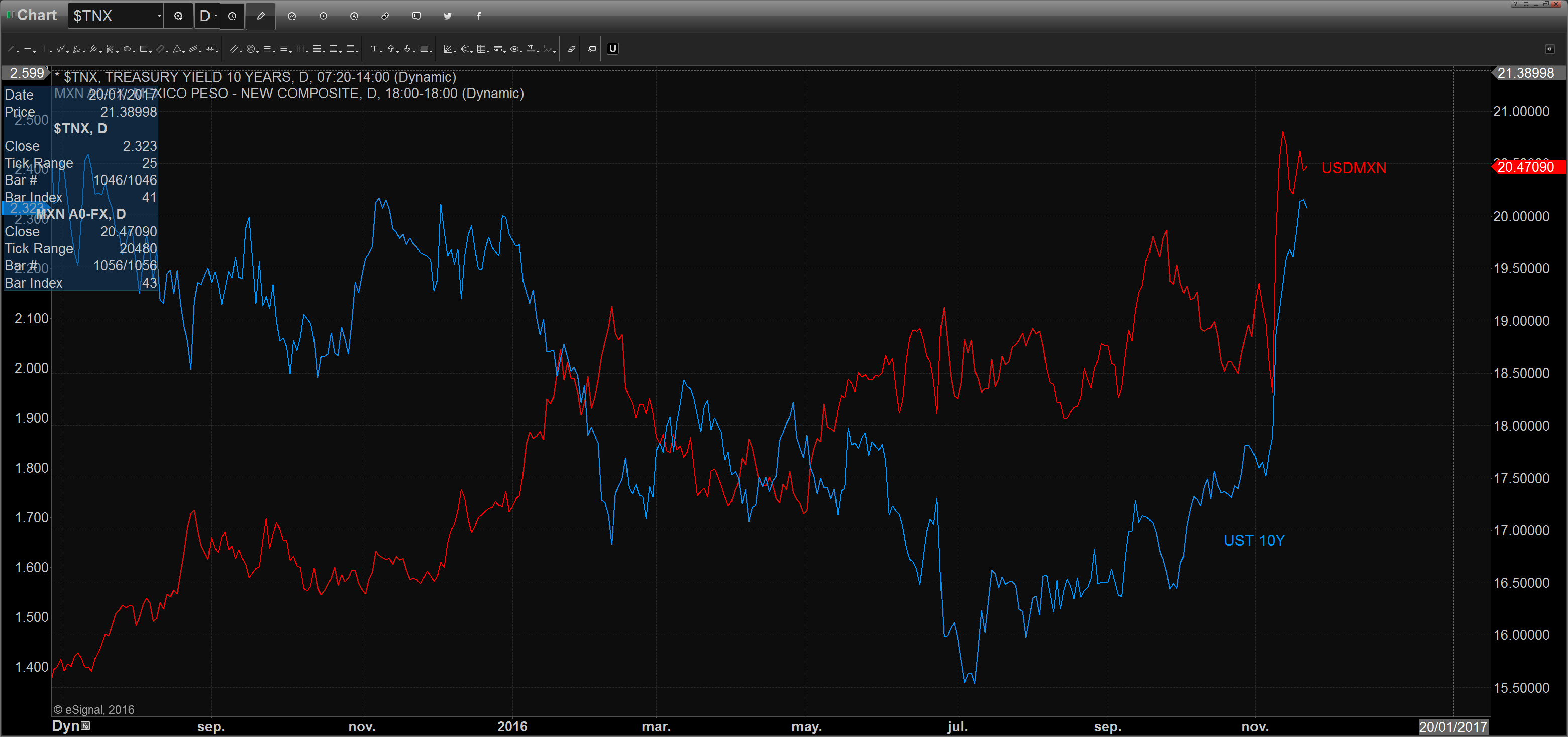Select the zigzag wave line tool
The height and width of the screenshot is (737, 1568).
60,49
